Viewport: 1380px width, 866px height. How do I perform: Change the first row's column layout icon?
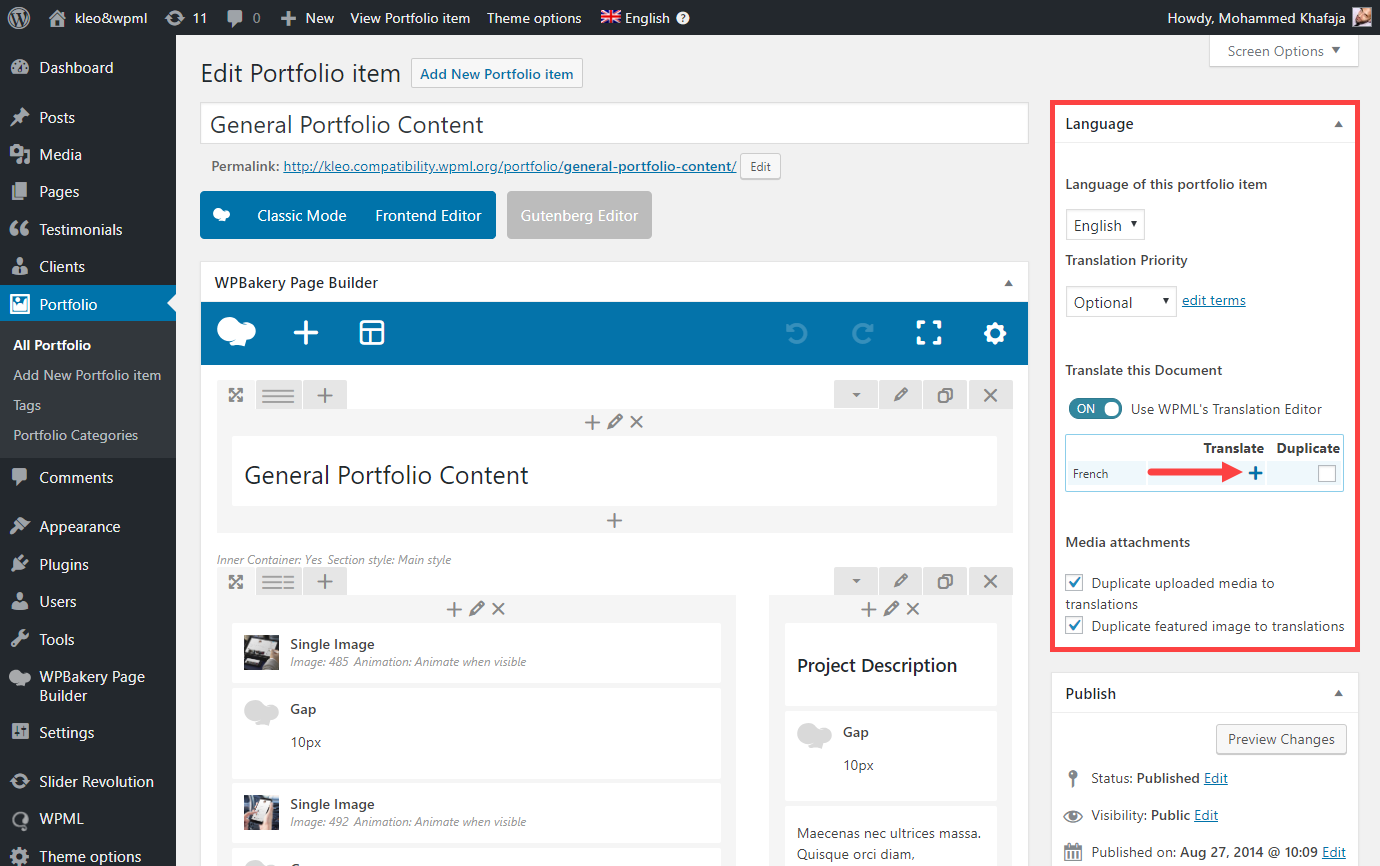[278, 395]
